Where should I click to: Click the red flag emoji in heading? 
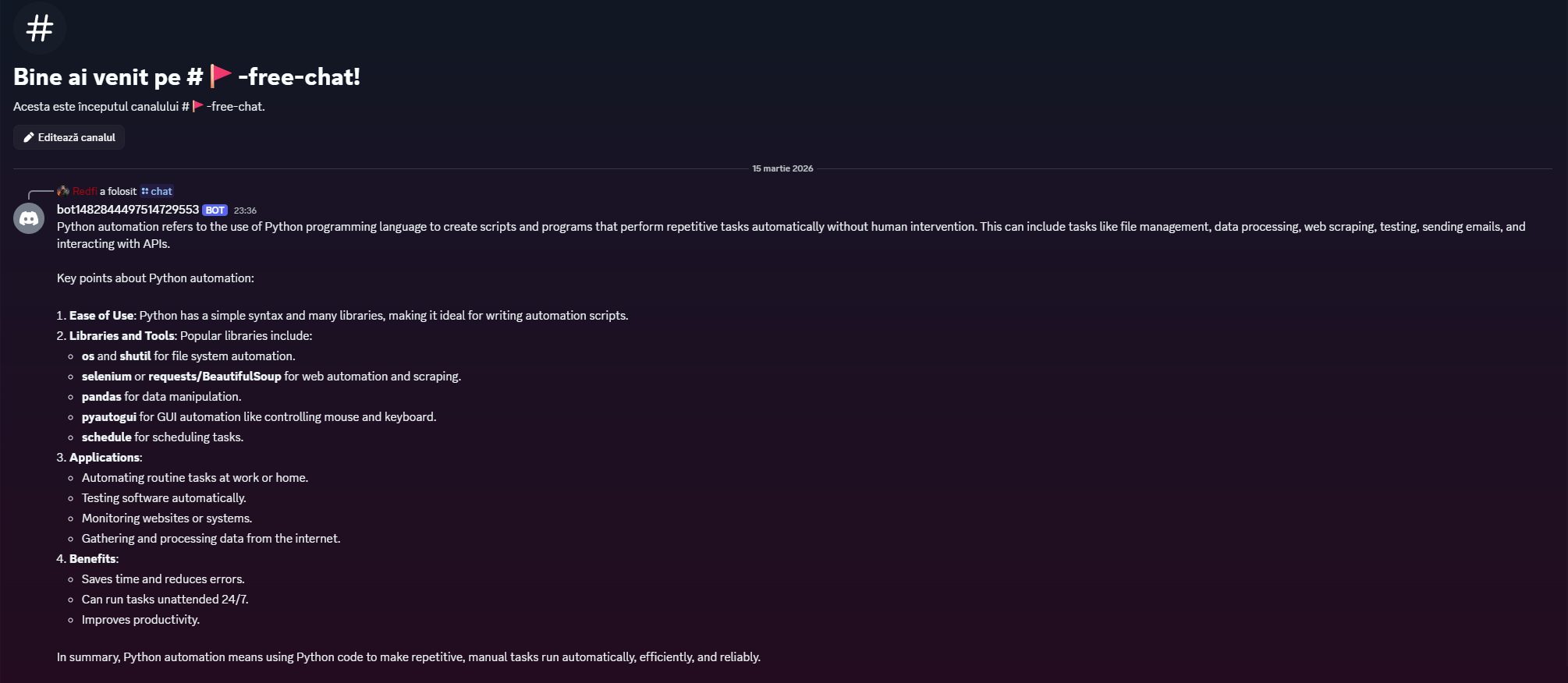coord(221,76)
